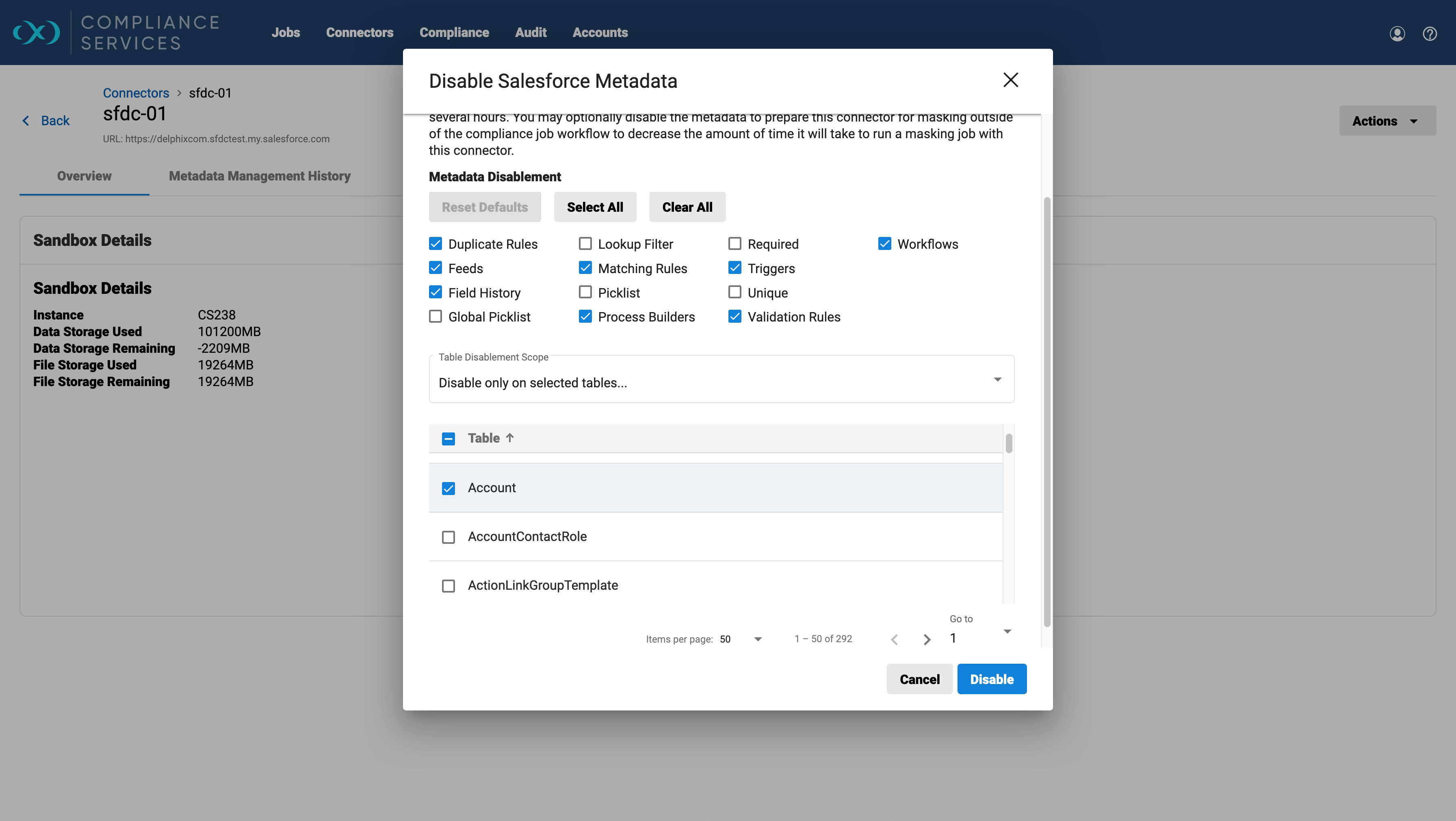Open the Connectors menu
1456x821 pixels.
point(360,33)
